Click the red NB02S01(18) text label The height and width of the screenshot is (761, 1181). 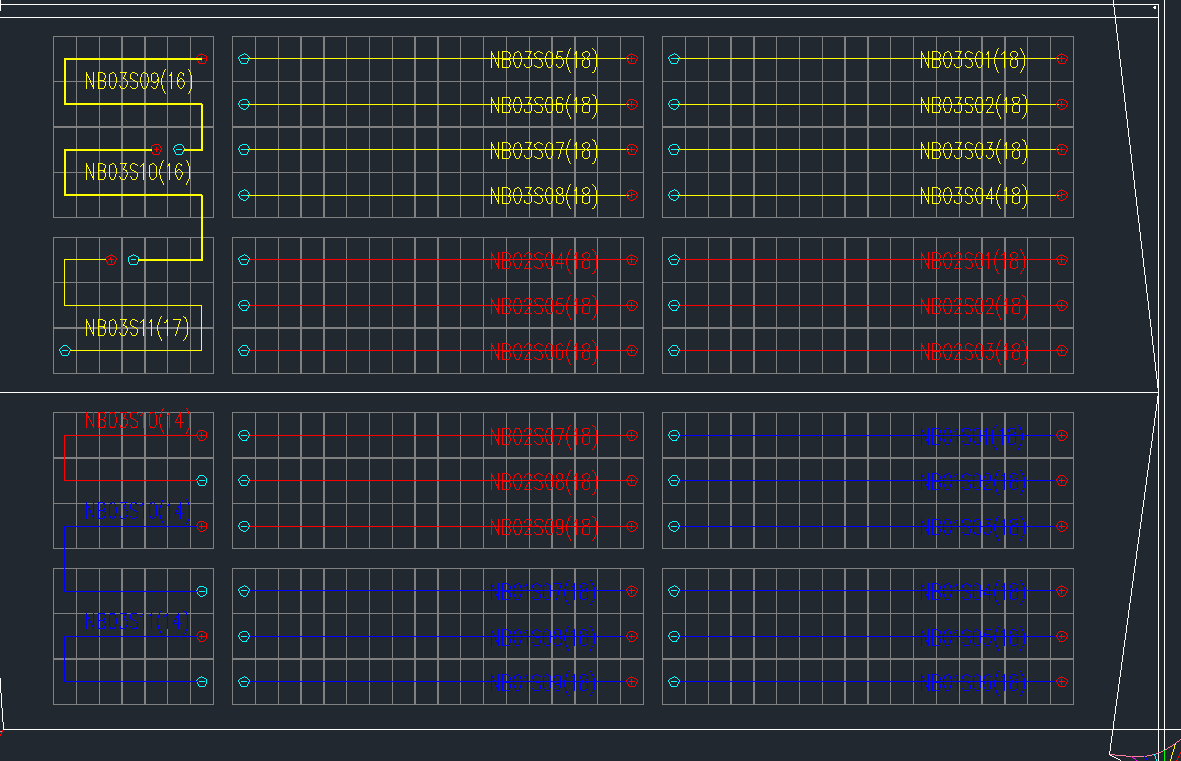coord(973,261)
